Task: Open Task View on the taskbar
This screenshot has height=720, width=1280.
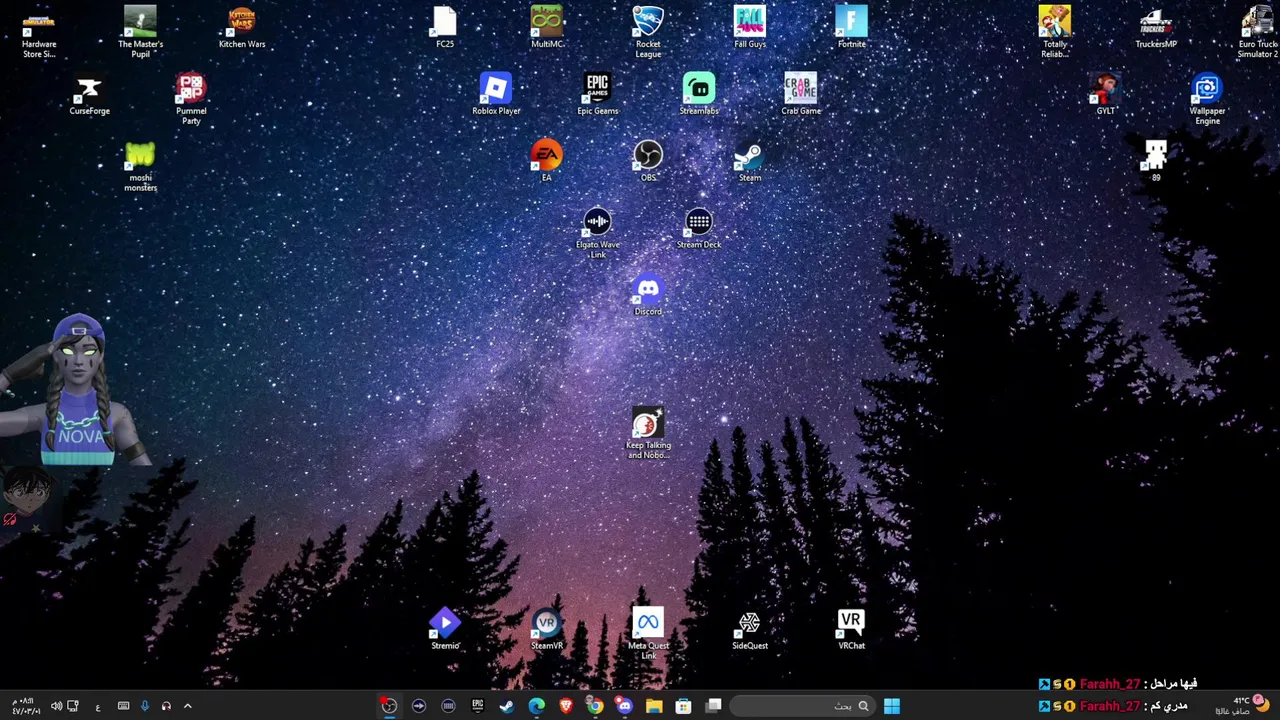Action: (x=713, y=706)
